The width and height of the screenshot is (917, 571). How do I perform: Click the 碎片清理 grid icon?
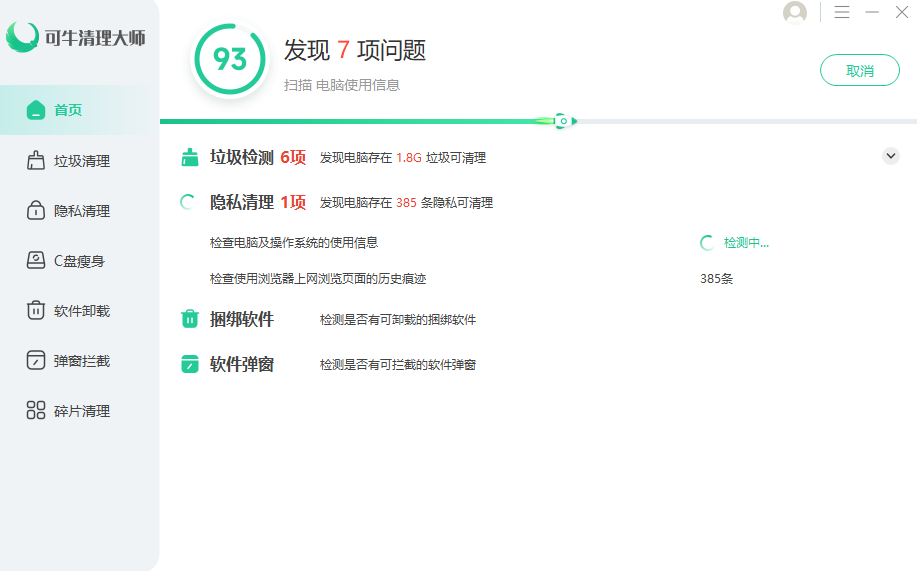pos(36,411)
